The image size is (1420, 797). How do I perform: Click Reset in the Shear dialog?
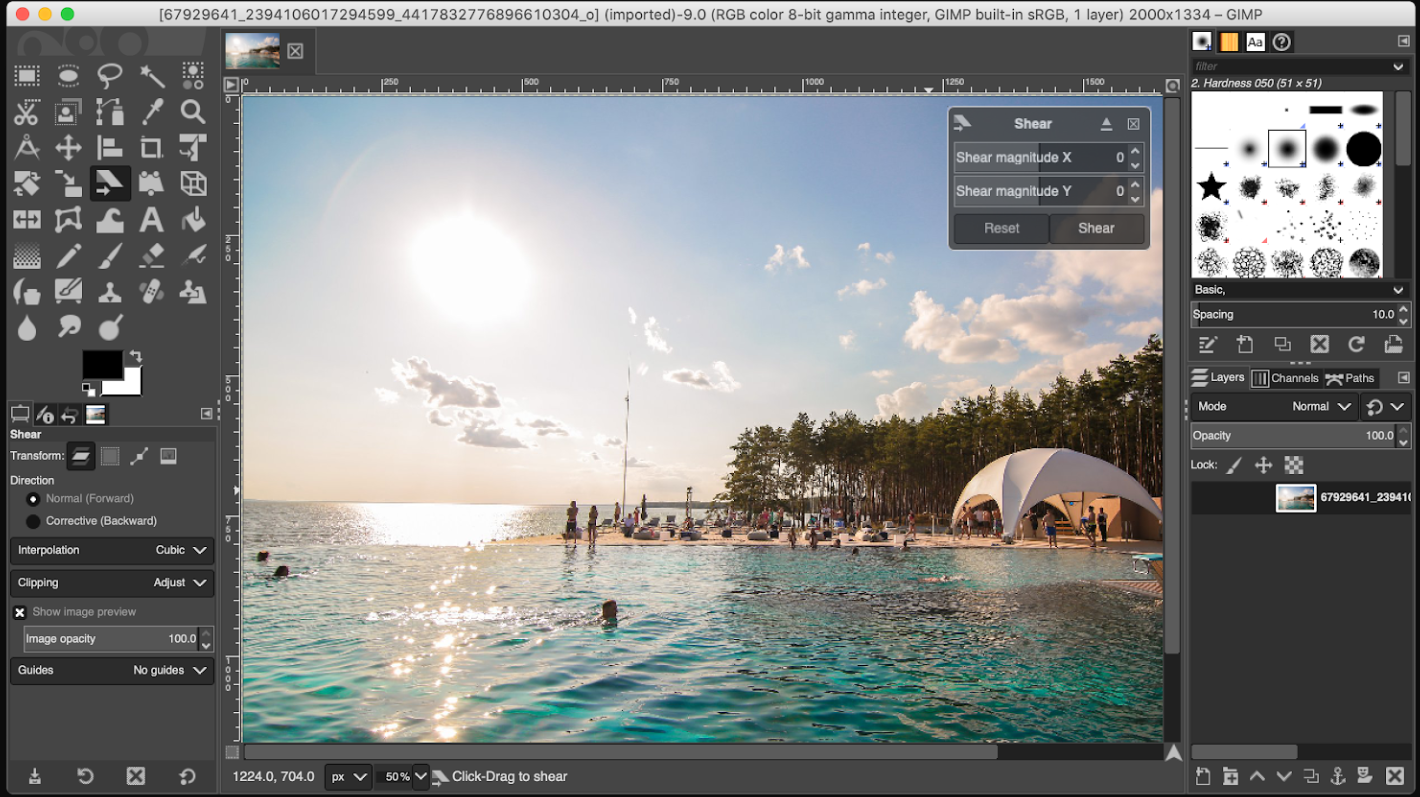pos(1001,228)
